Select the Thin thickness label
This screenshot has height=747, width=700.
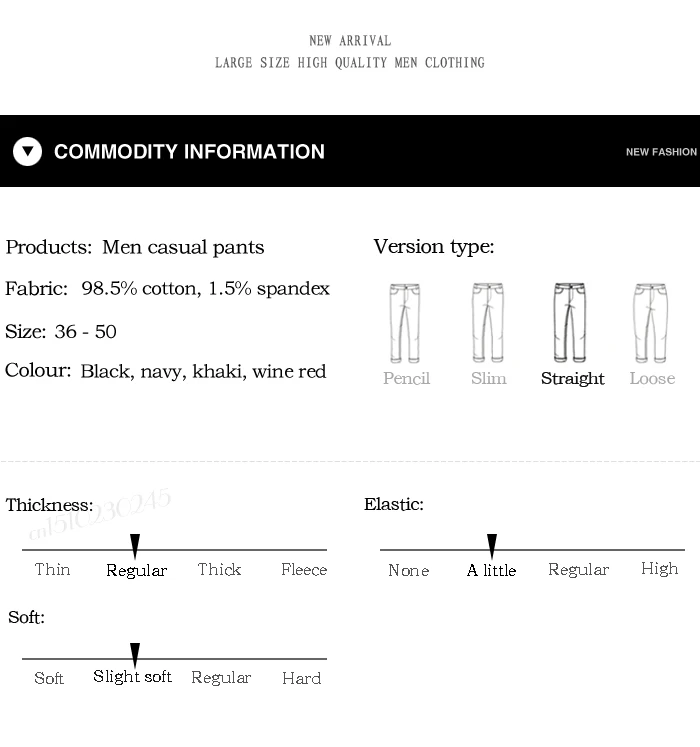[52, 569]
